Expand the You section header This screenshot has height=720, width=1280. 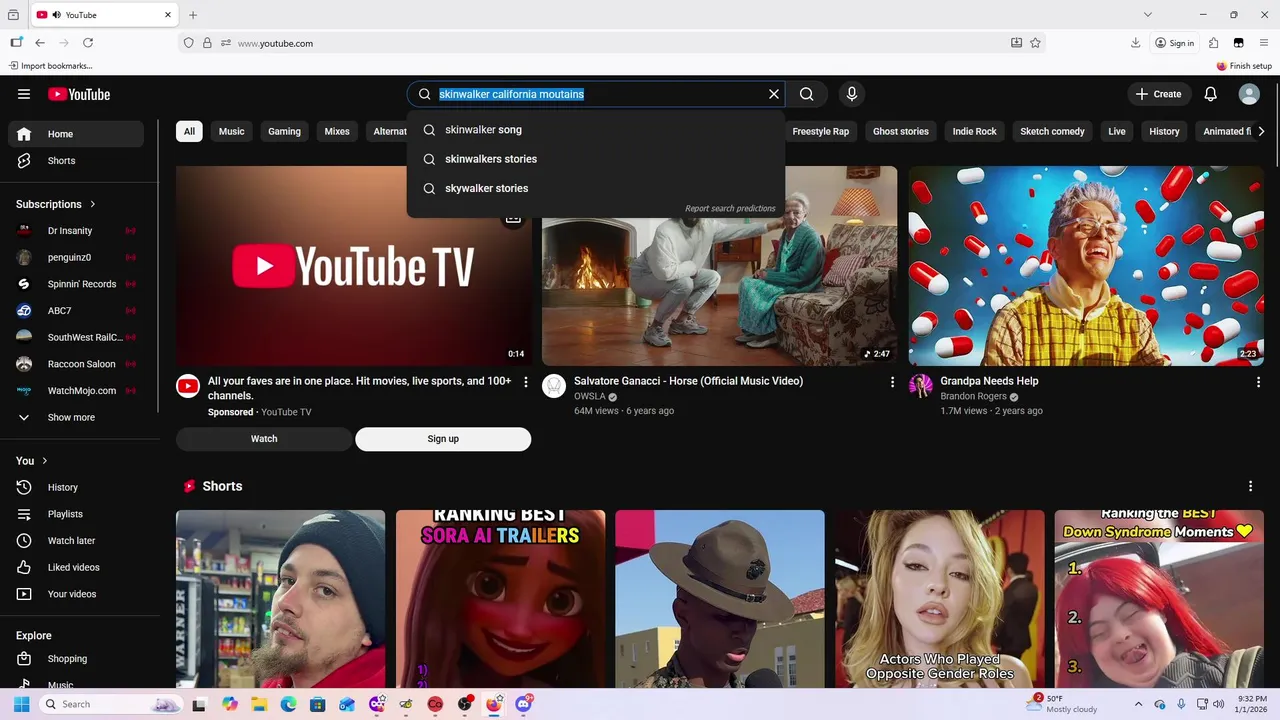[32, 461]
